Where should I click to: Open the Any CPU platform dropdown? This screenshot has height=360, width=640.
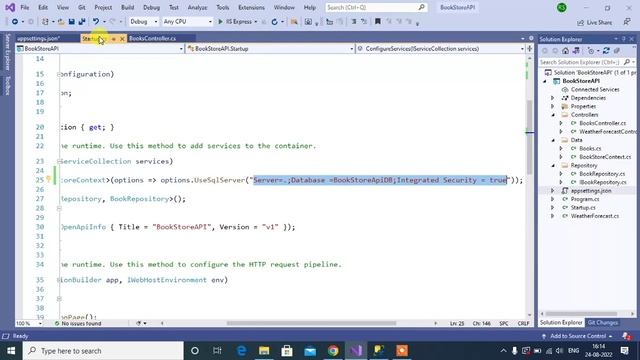coord(187,22)
